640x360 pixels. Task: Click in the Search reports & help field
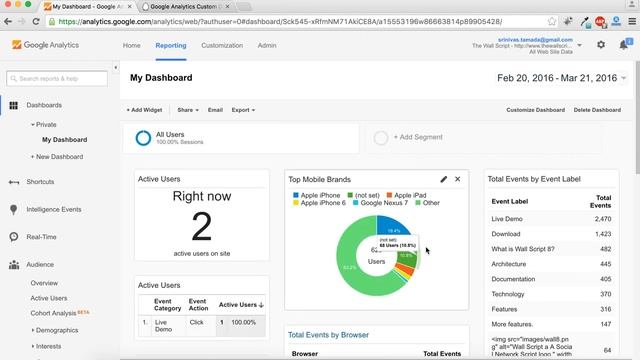pos(57,79)
